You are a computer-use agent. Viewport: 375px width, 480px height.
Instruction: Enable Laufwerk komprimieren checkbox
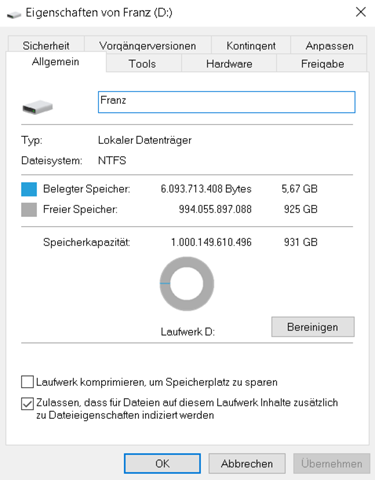[27, 382]
